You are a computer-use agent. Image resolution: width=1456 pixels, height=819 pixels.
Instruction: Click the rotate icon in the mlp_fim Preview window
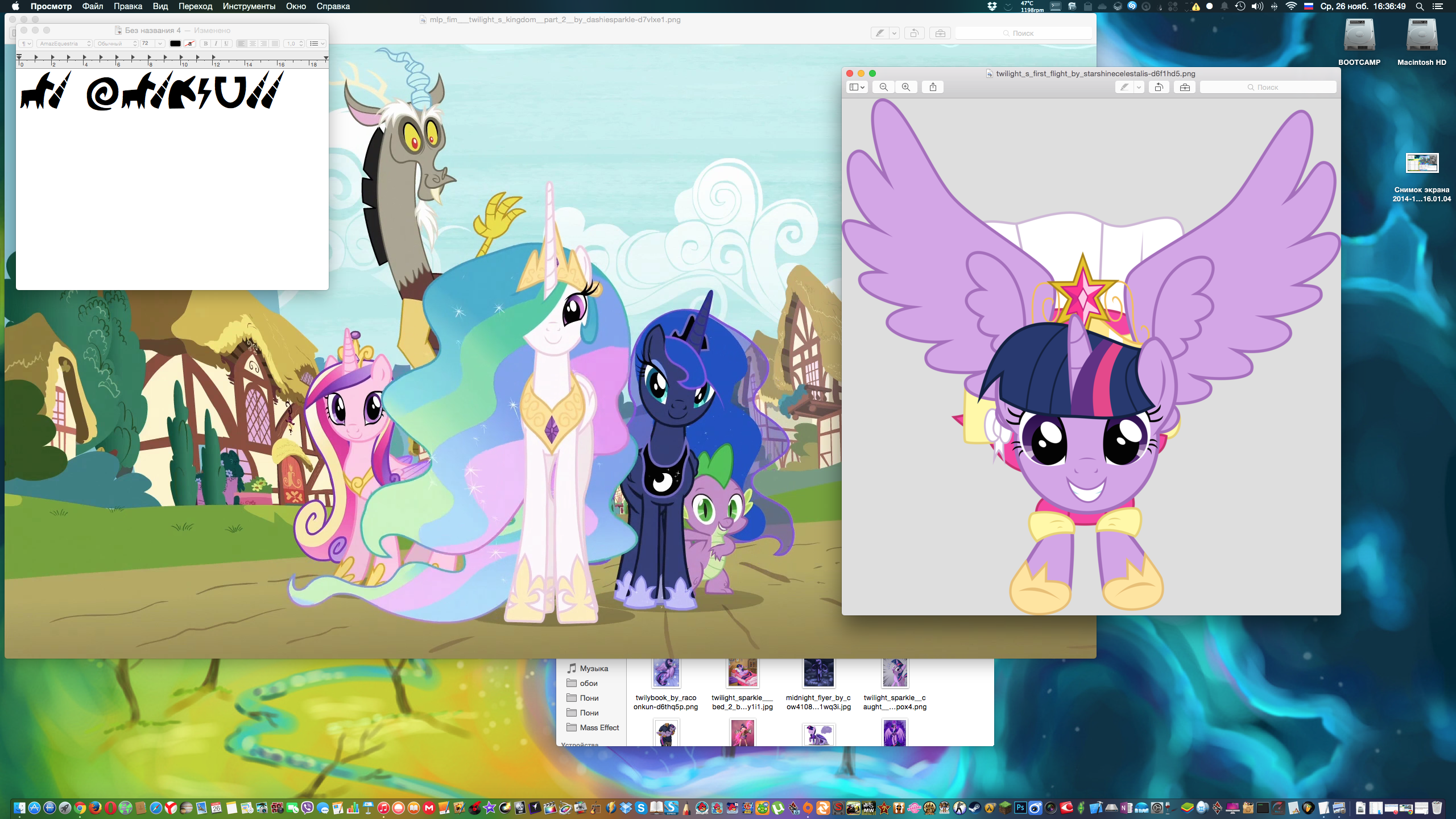pyautogui.click(x=914, y=33)
